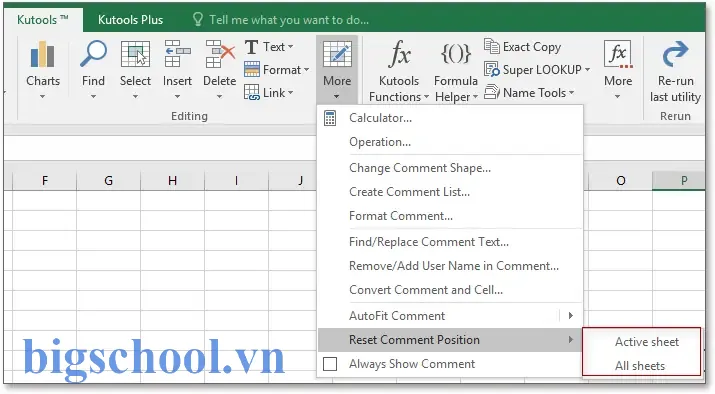
Task: Select column O header
Action: [x=621, y=181]
